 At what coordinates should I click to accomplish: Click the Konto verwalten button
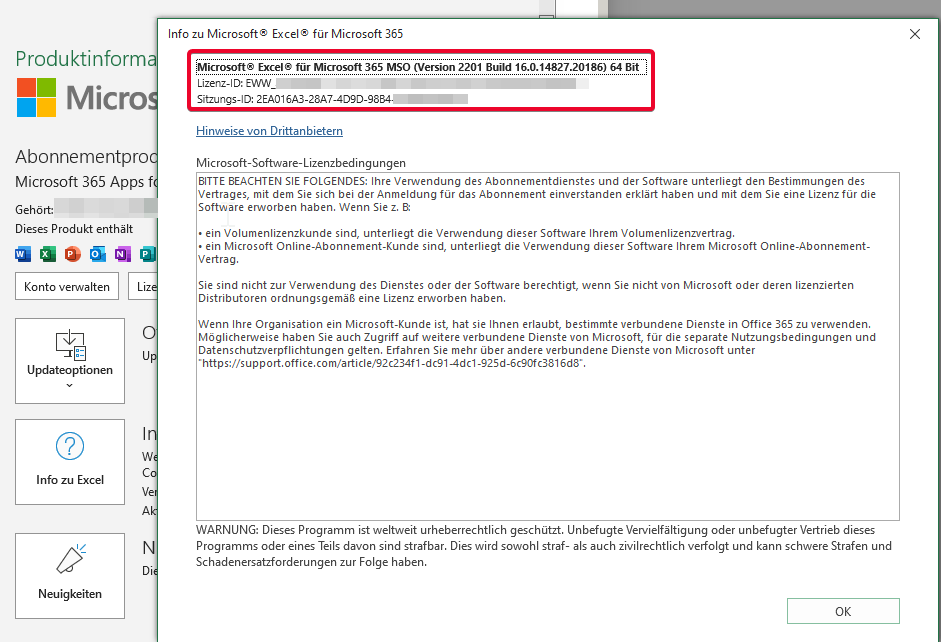coord(67,287)
